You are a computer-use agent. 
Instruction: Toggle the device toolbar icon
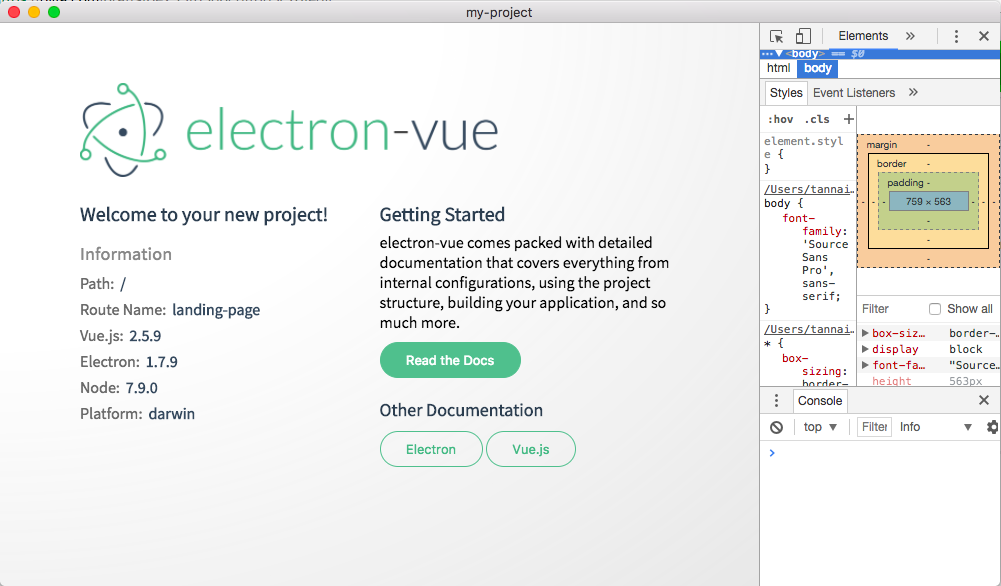pyautogui.click(x=803, y=36)
